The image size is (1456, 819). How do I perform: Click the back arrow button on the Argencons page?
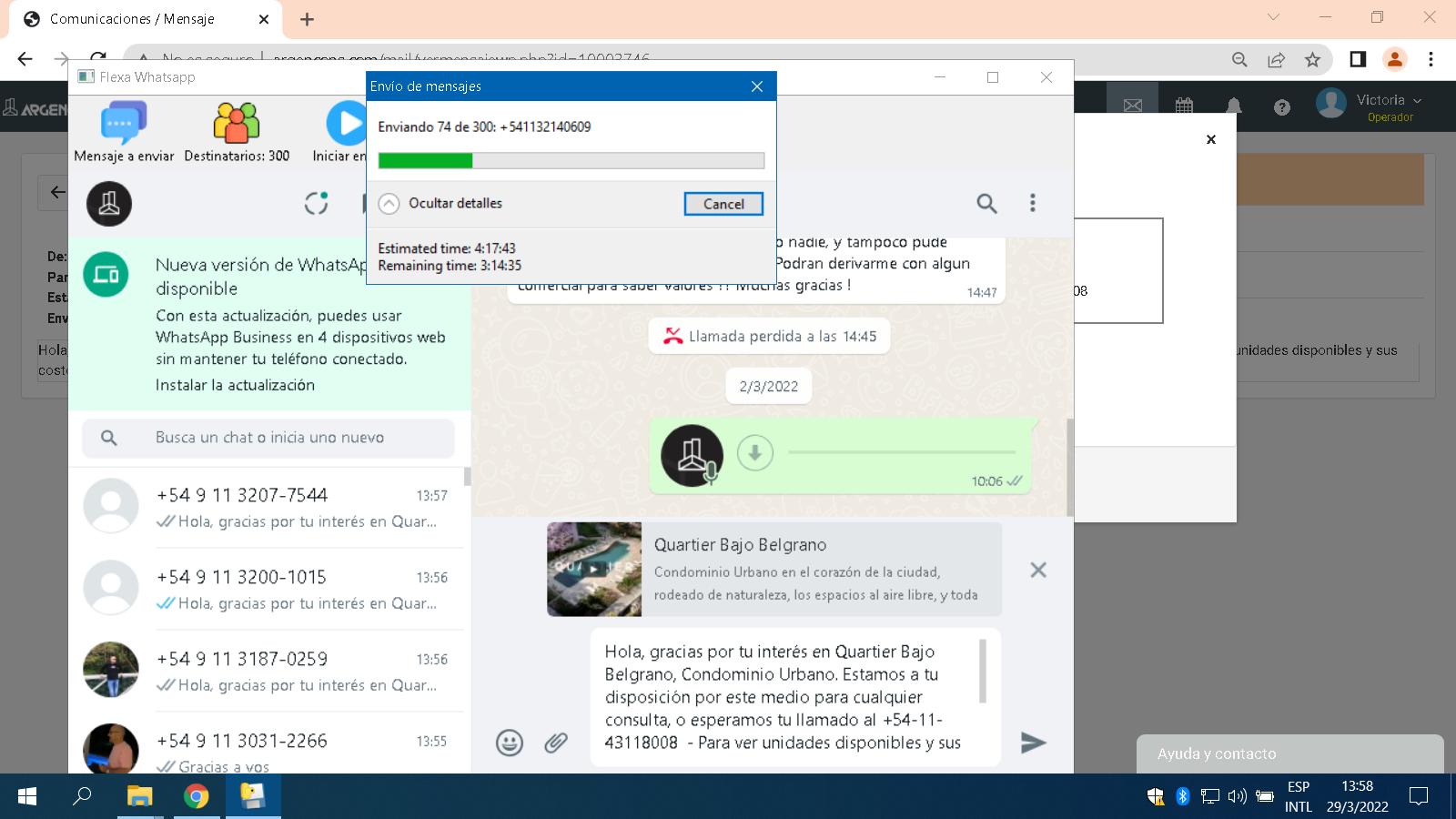56,192
